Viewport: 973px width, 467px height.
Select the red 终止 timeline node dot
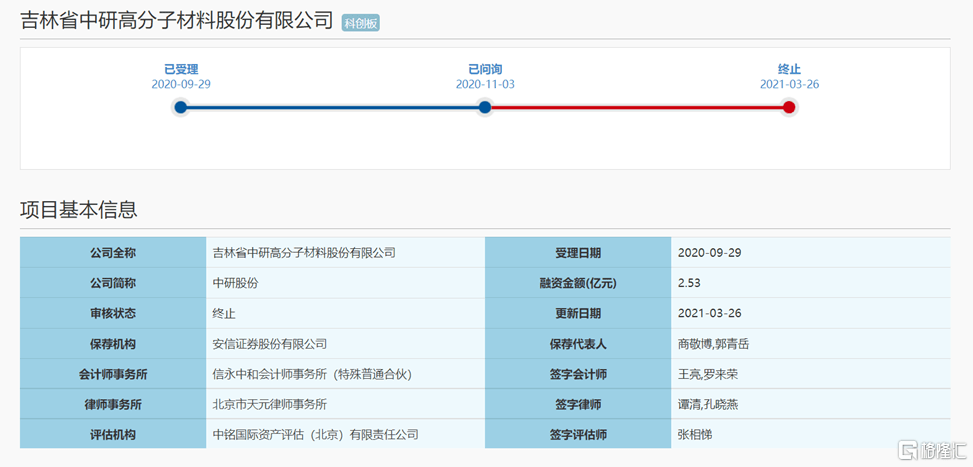click(789, 107)
